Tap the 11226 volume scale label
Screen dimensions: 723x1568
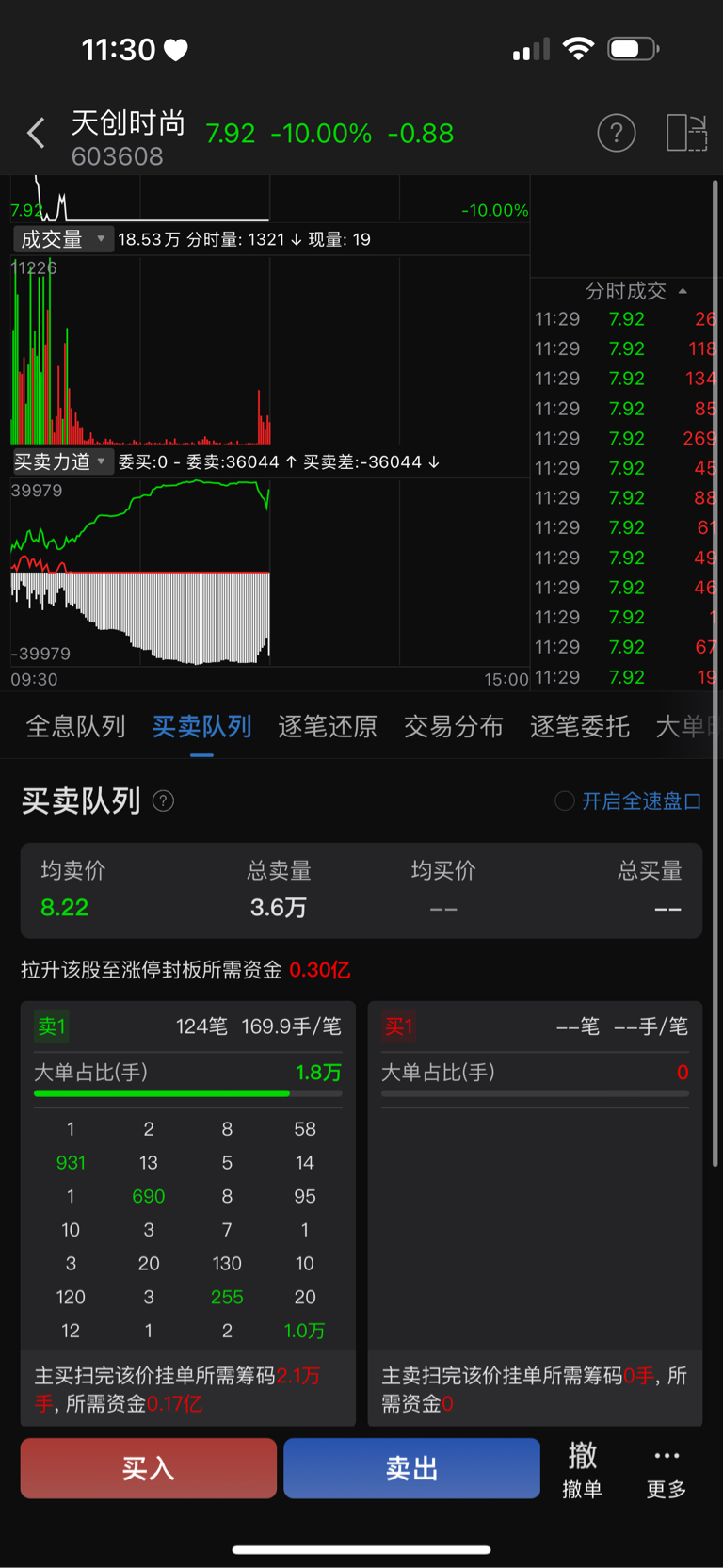(x=34, y=268)
